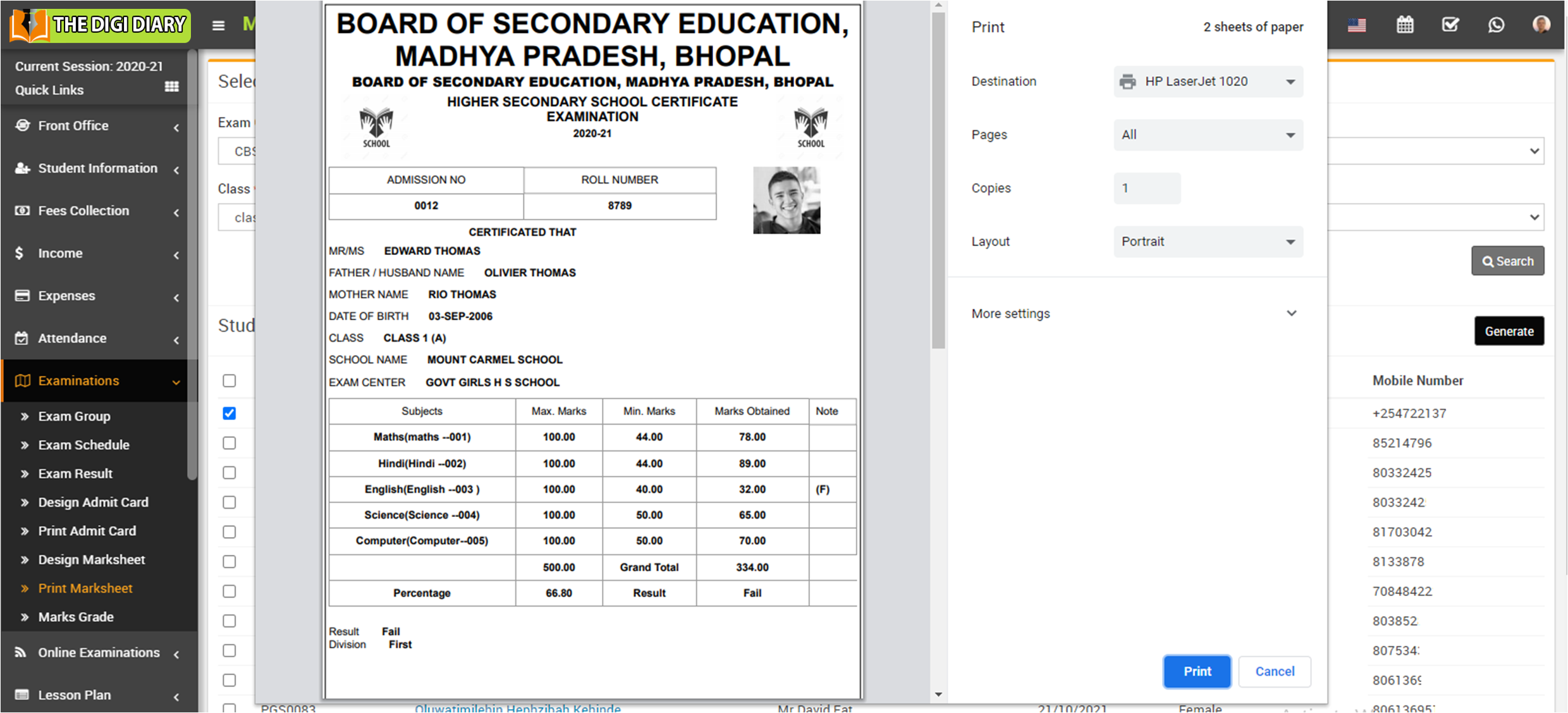Viewport: 1568px width, 713px height.
Task: Open the Destination printer dropdown
Action: point(1208,82)
